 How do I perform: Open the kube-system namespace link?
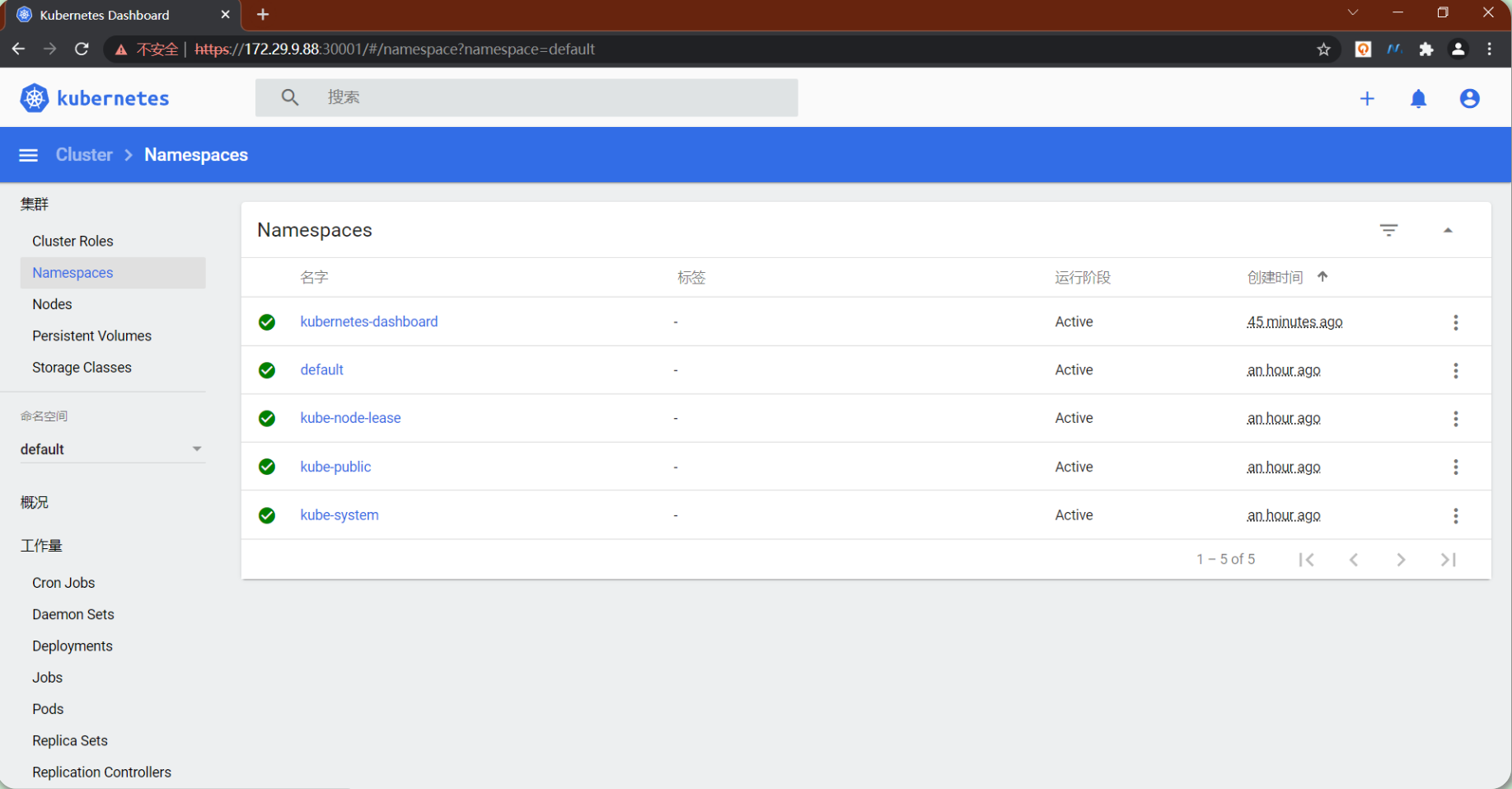[339, 515]
